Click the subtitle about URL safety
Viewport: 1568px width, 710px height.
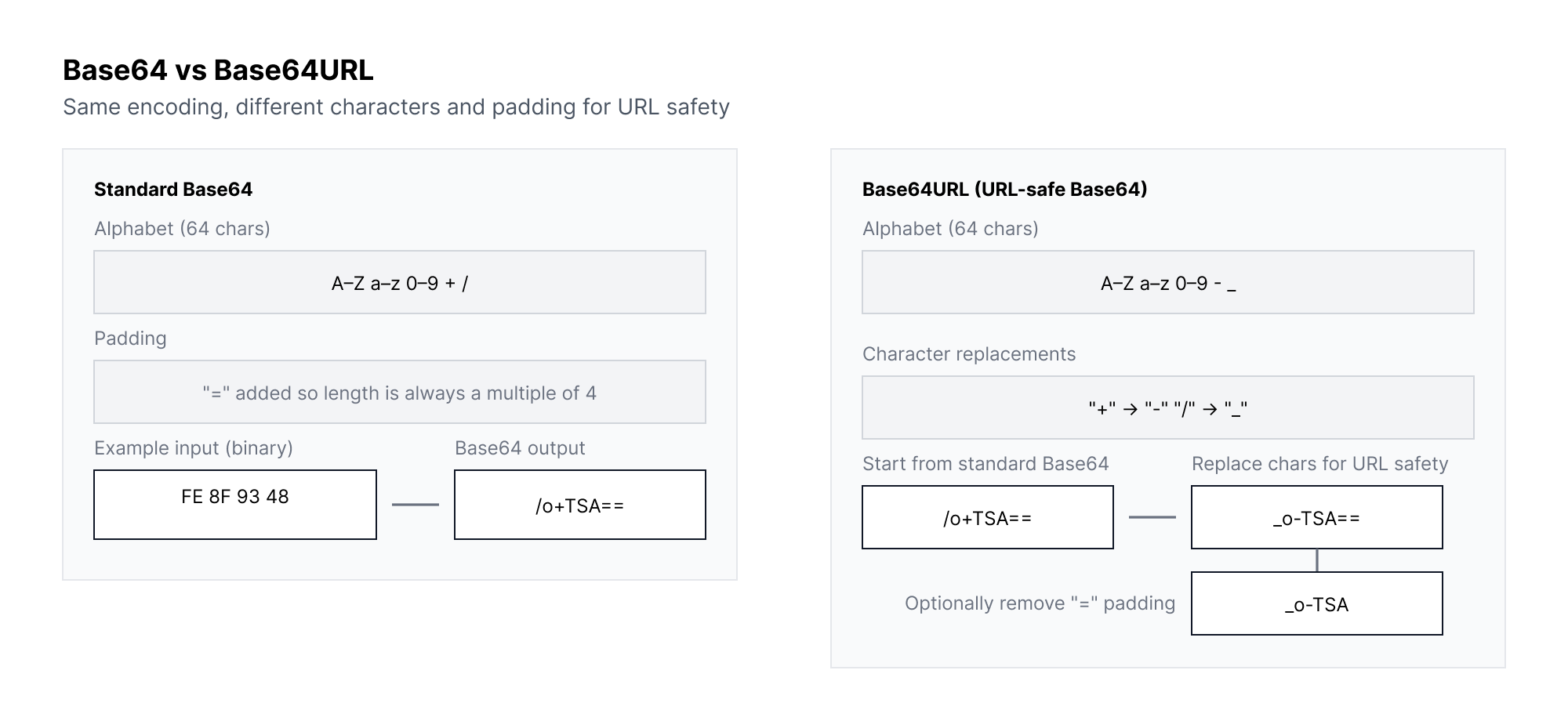[x=396, y=107]
